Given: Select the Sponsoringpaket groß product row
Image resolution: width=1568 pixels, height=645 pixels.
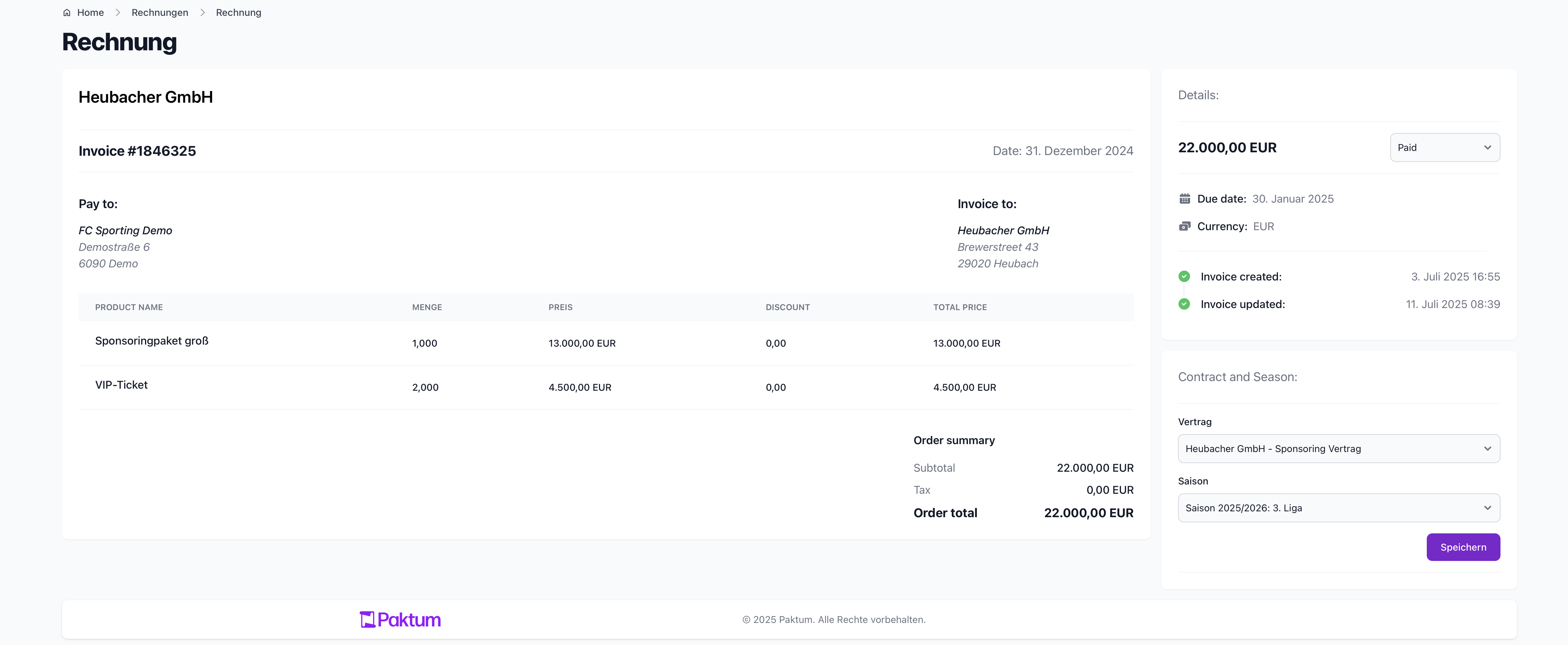Looking at the screenshot, I should pos(606,343).
